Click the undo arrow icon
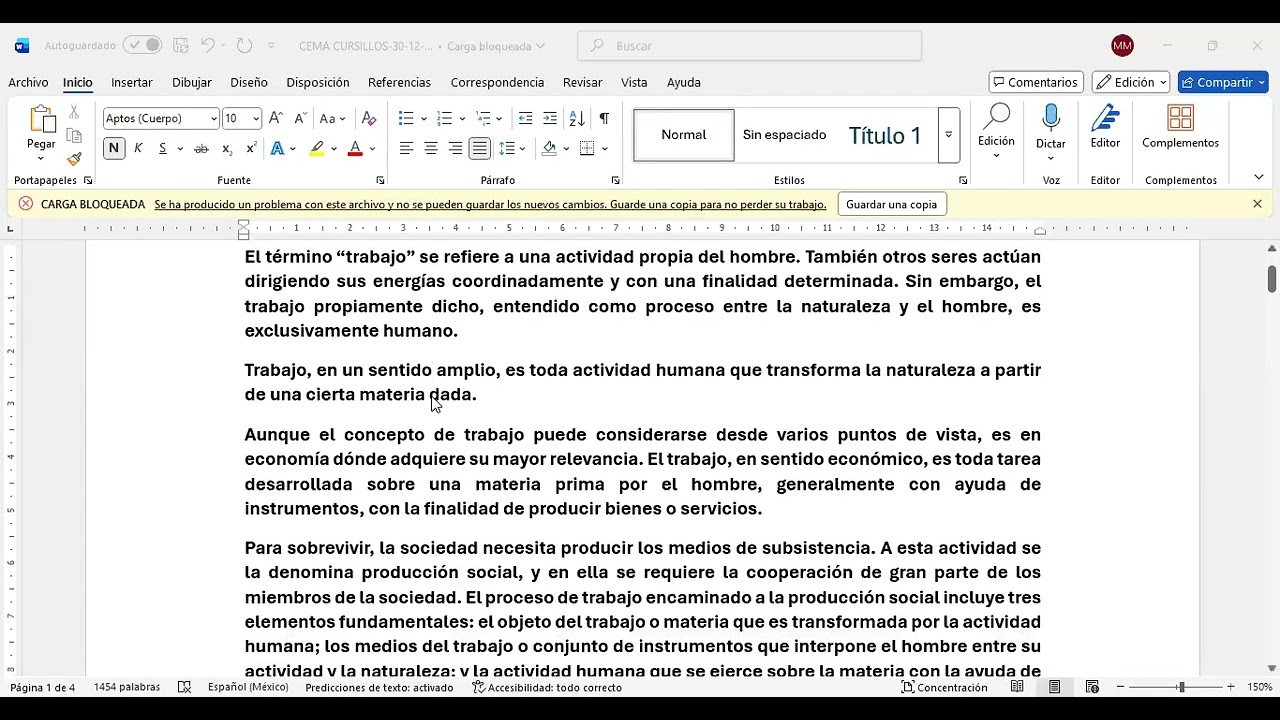This screenshot has height=720, width=1280. point(207,45)
